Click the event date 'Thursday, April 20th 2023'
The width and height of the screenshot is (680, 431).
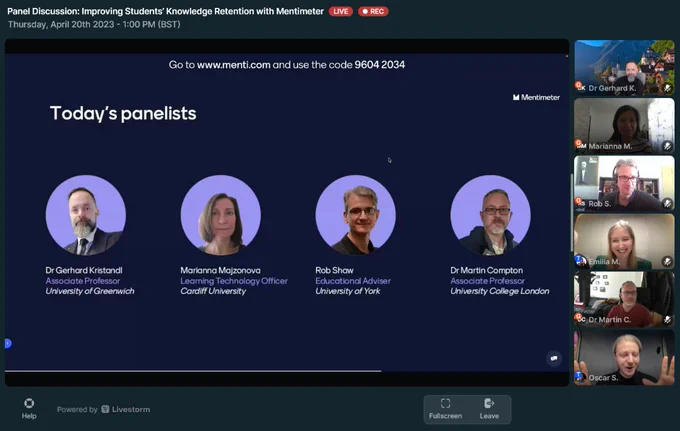point(61,24)
